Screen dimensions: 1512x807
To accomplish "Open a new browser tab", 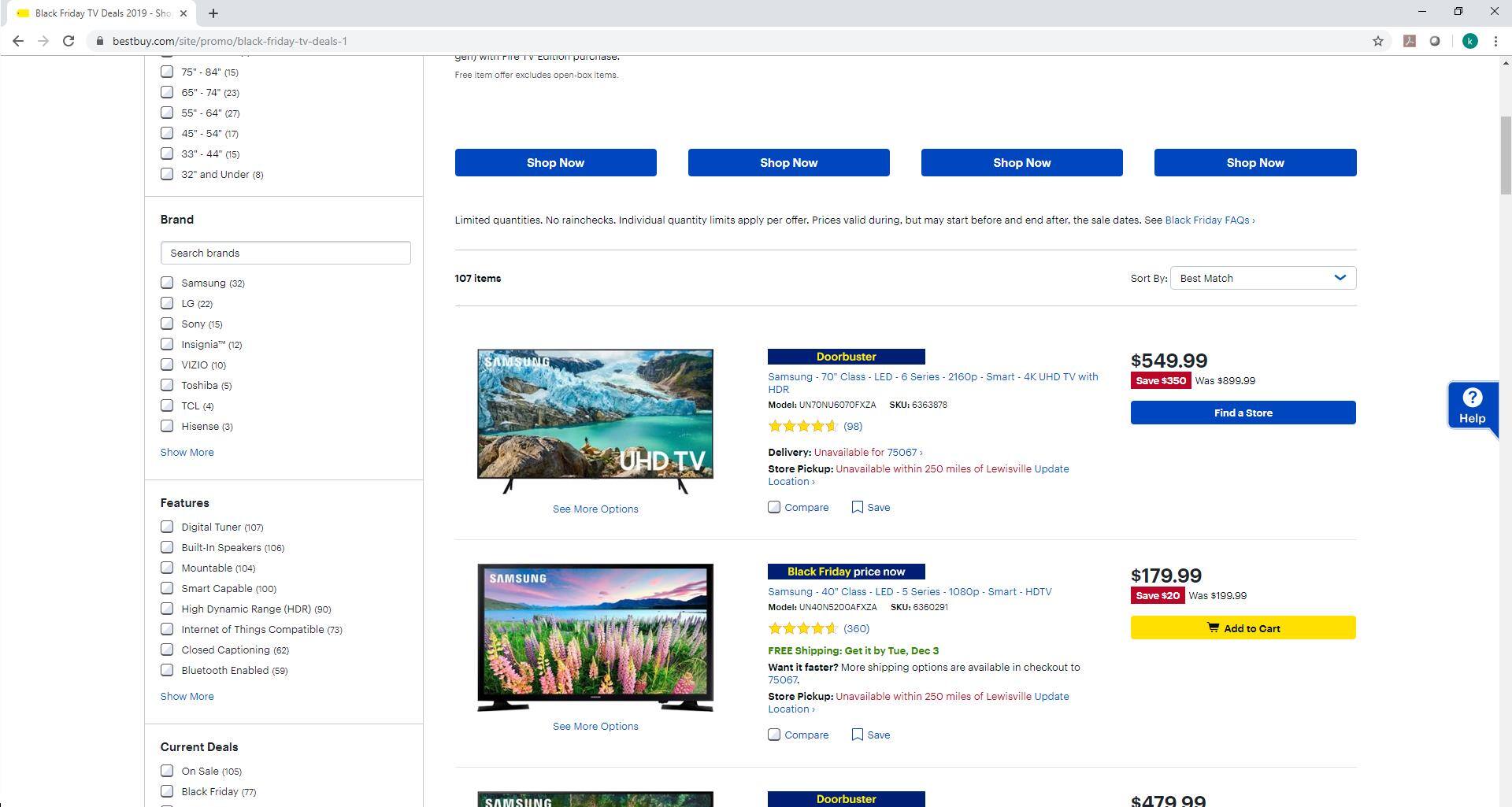I will click(213, 13).
